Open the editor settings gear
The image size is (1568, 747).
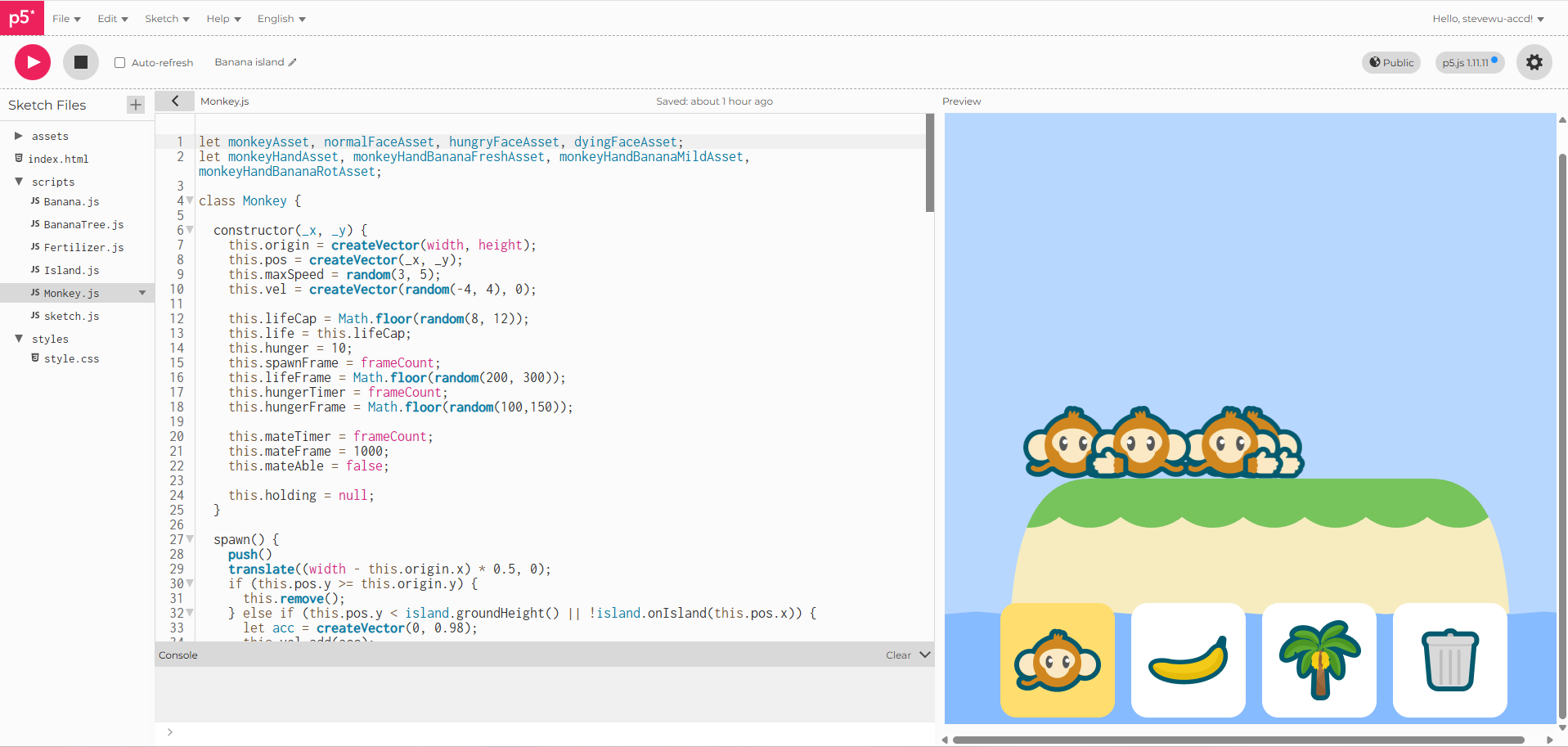pyautogui.click(x=1534, y=61)
